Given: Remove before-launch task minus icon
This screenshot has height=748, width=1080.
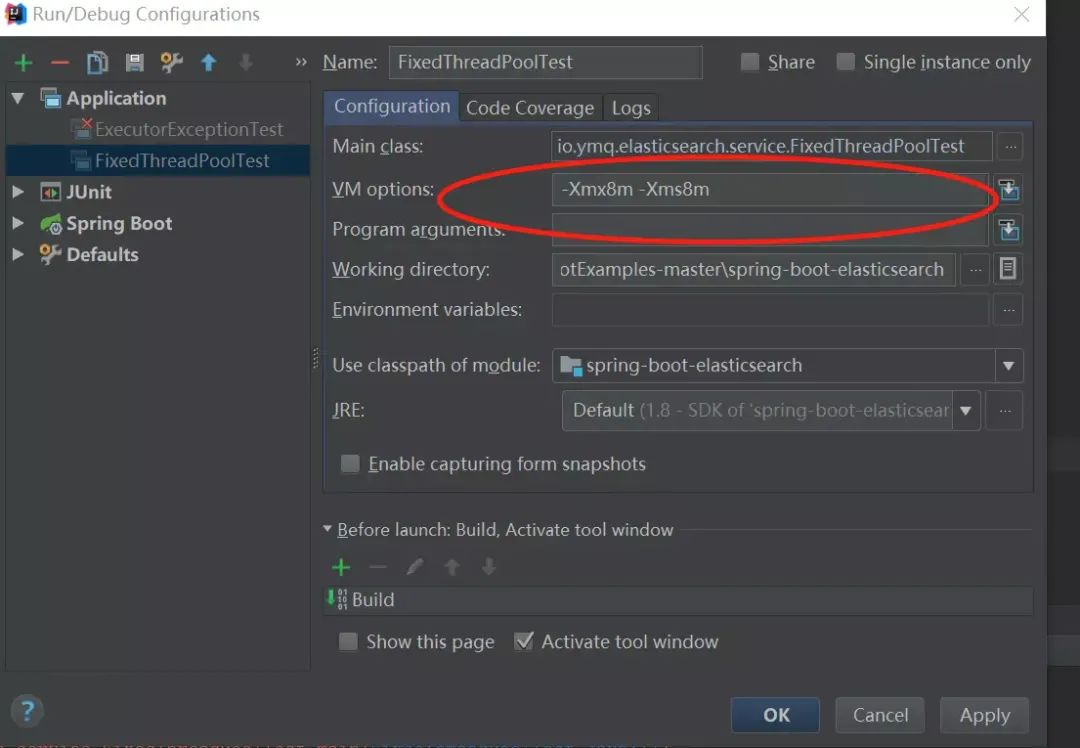Looking at the screenshot, I should (377, 567).
